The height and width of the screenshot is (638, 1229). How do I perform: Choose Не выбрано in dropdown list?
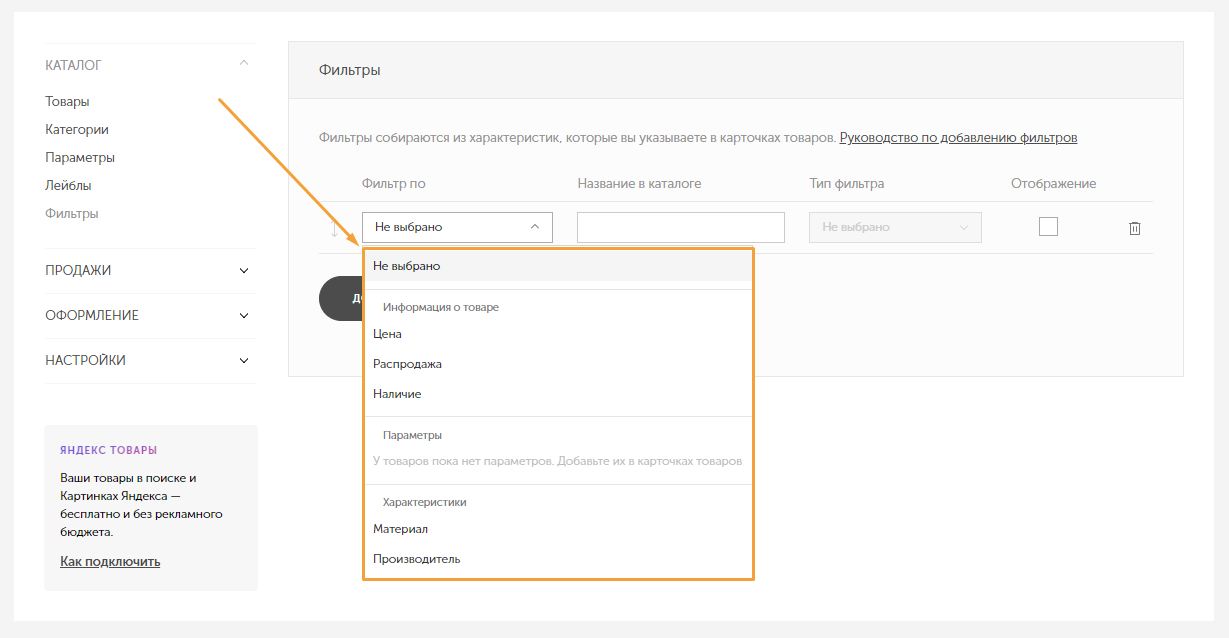pyautogui.click(x=558, y=266)
